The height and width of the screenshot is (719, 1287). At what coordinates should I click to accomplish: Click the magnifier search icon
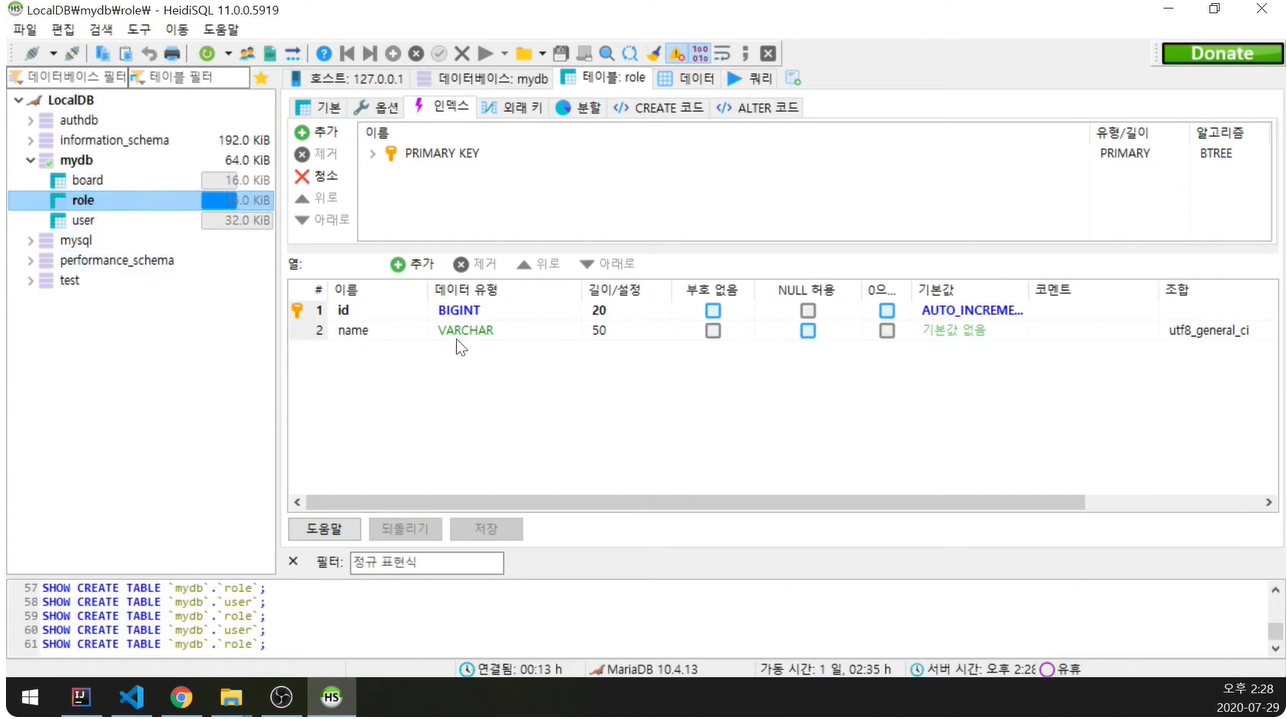pyautogui.click(x=607, y=53)
